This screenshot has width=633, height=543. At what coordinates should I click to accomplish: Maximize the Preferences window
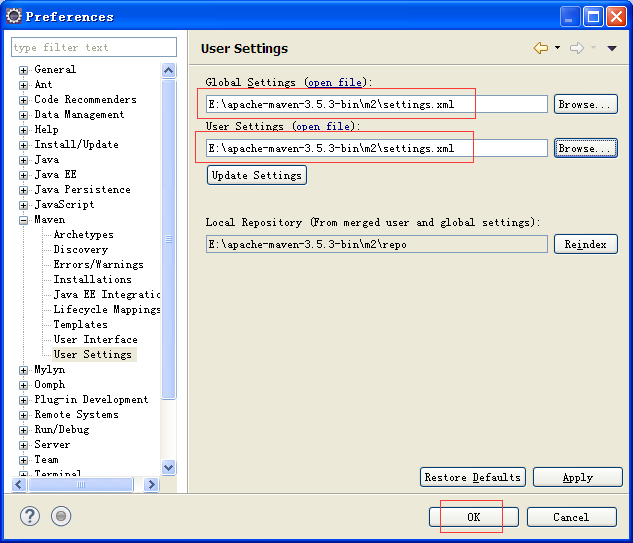pos(593,17)
